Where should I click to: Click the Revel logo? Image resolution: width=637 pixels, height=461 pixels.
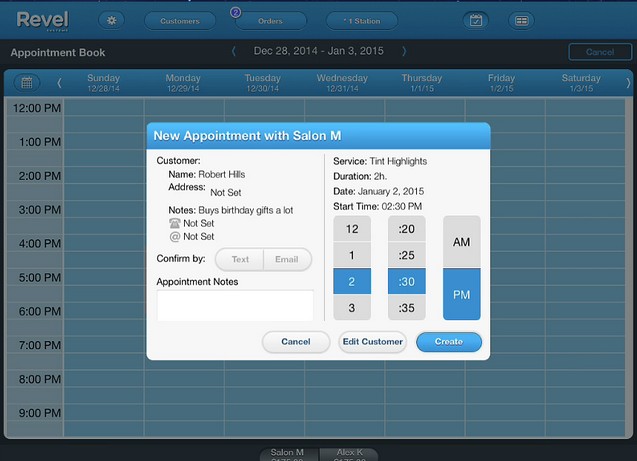(43, 20)
